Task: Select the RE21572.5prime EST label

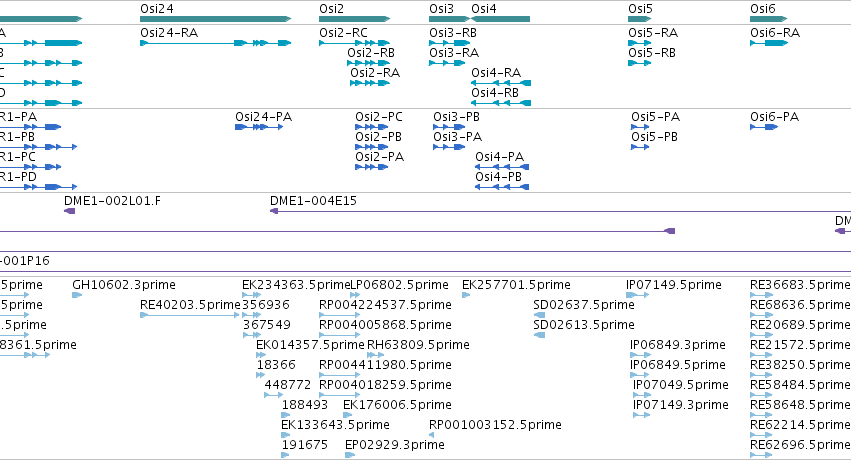Action: (800, 345)
